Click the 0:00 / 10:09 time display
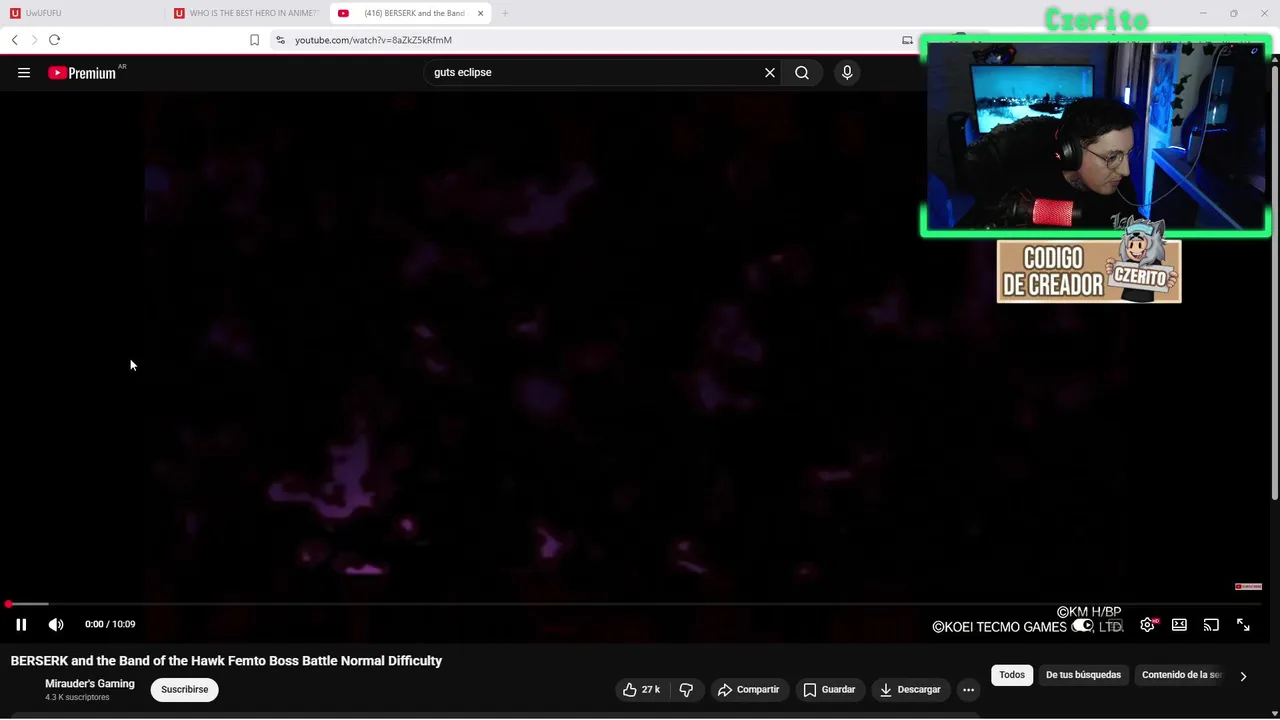This screenshot has width=1280, height=720. [110, 624]
